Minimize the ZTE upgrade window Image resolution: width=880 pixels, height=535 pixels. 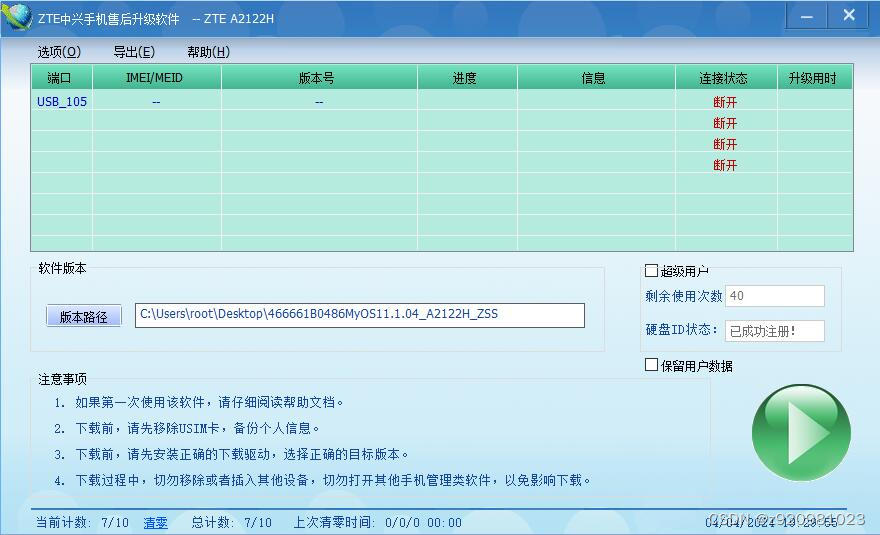(x=806, y=16)
